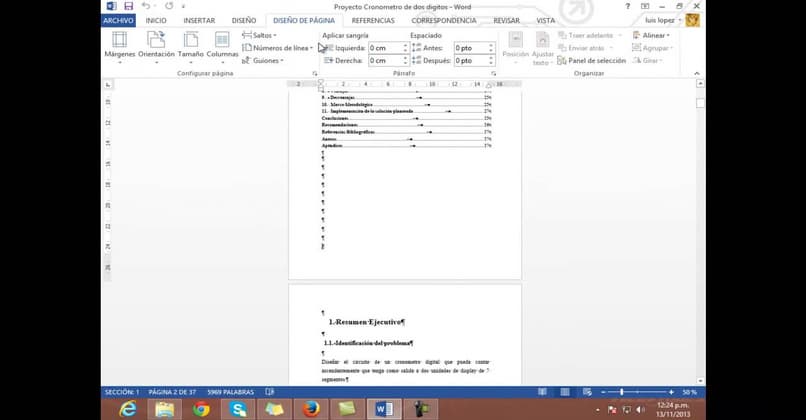Click the Word help question mark icon
Viewport: 806px width, 420px height.
point(627,6)
